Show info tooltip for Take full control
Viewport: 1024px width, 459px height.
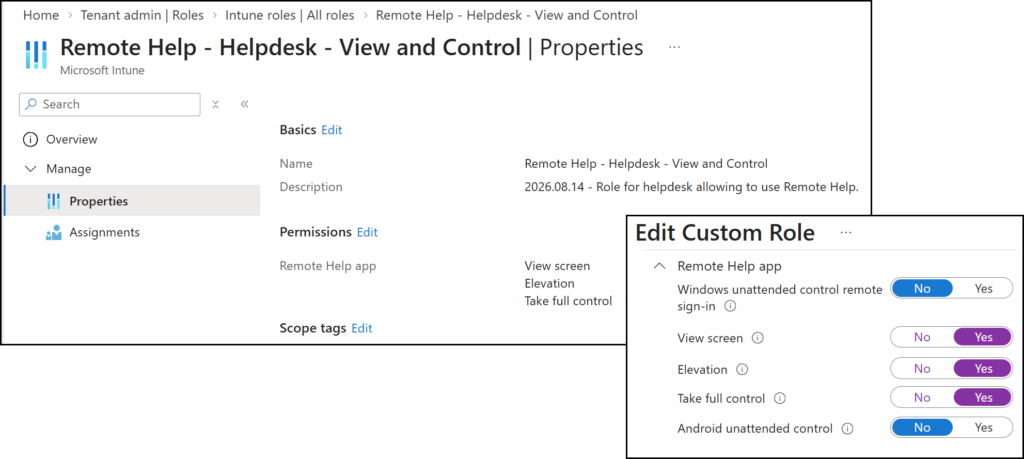(780, 398)
